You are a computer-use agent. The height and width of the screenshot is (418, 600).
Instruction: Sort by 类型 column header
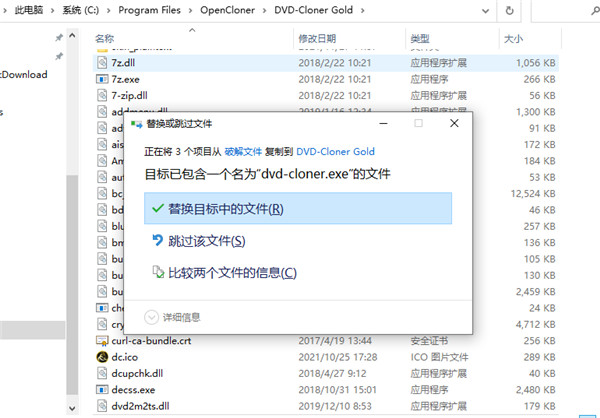tap(420, 39)
